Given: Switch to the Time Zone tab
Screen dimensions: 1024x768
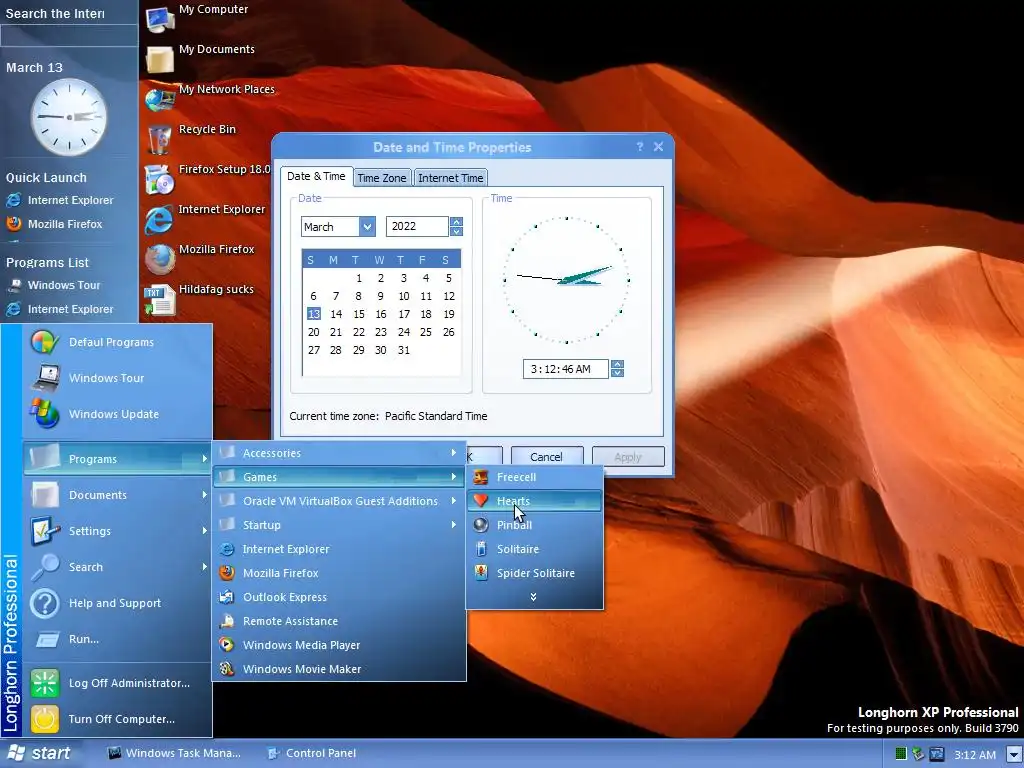Looking at the screenshot, I should point(382,178).
